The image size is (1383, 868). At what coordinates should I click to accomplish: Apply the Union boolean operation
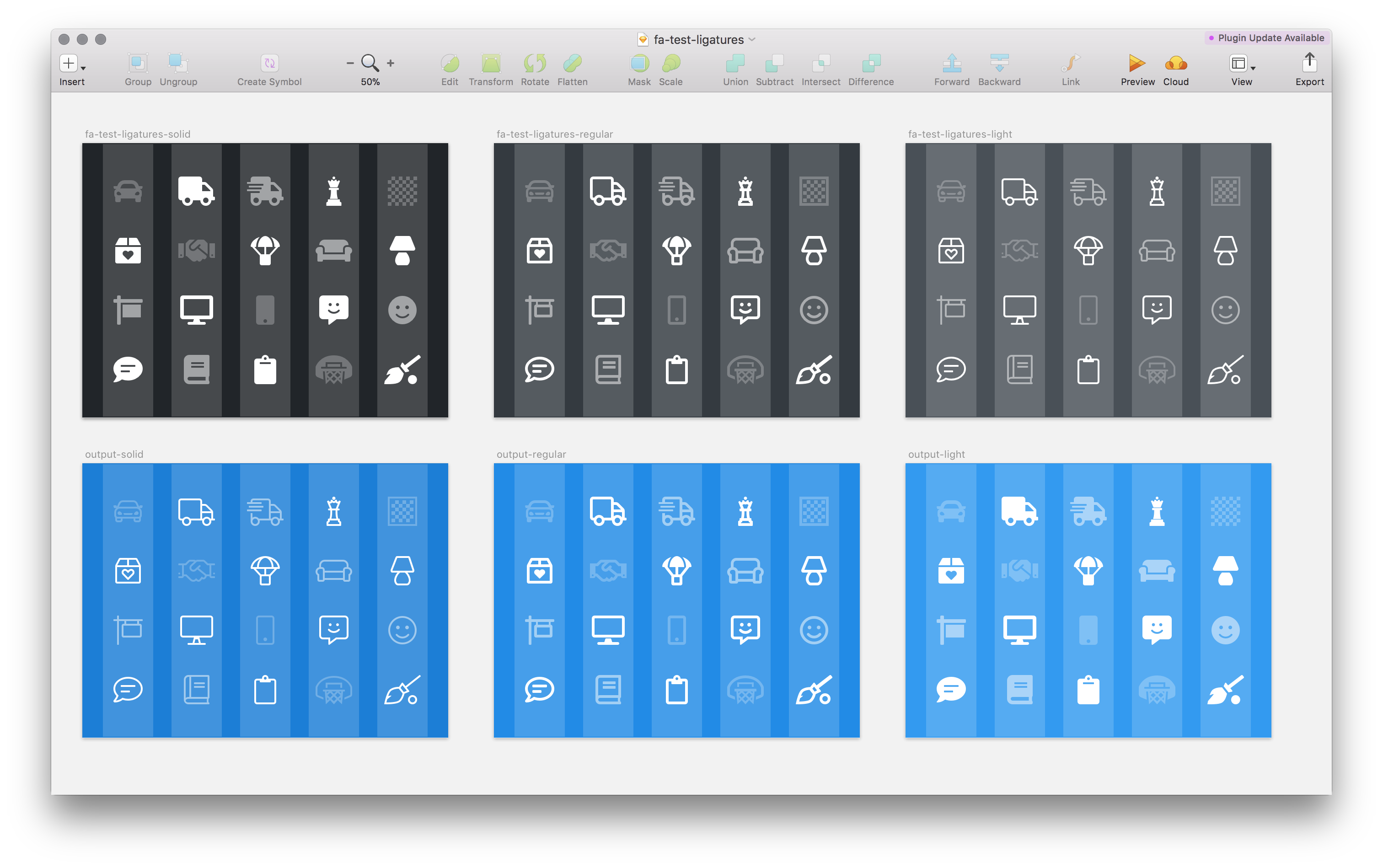(x=735, y=63)
